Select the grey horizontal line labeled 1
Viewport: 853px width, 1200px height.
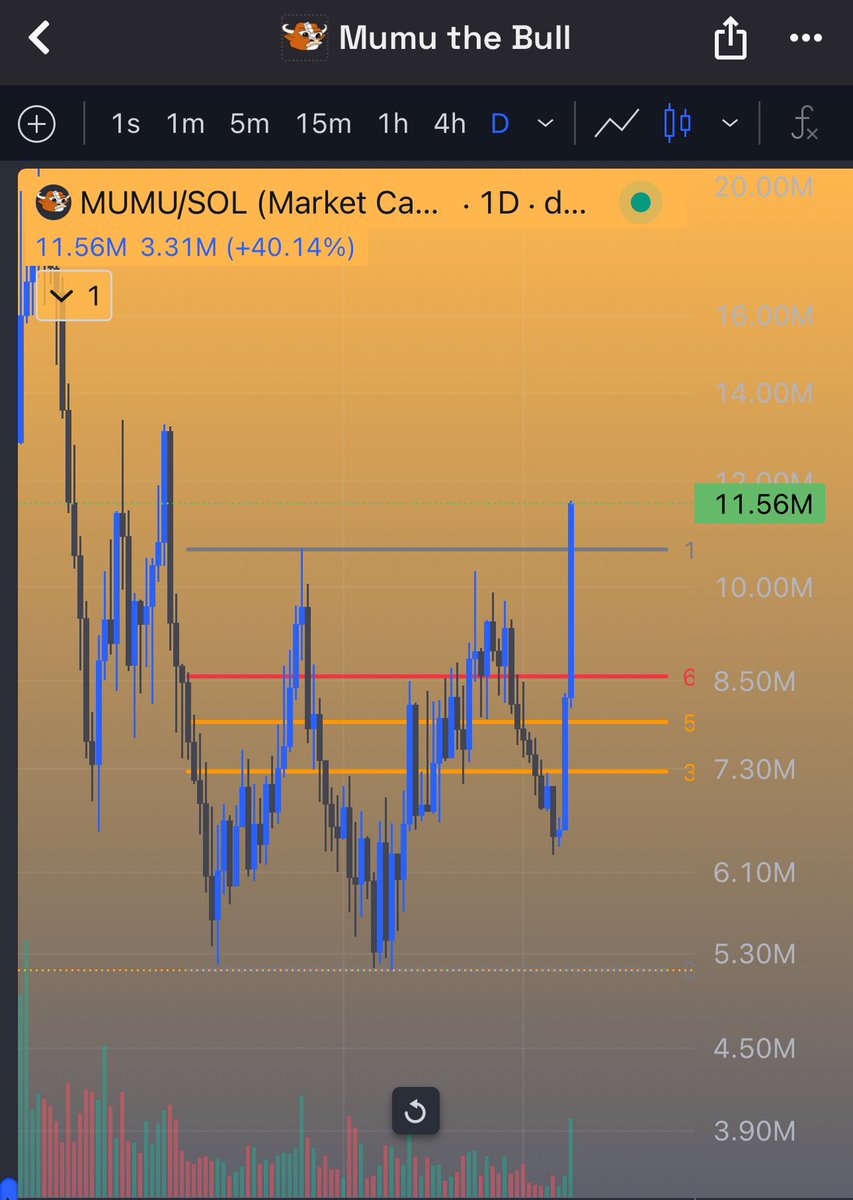tap(427, 549)
